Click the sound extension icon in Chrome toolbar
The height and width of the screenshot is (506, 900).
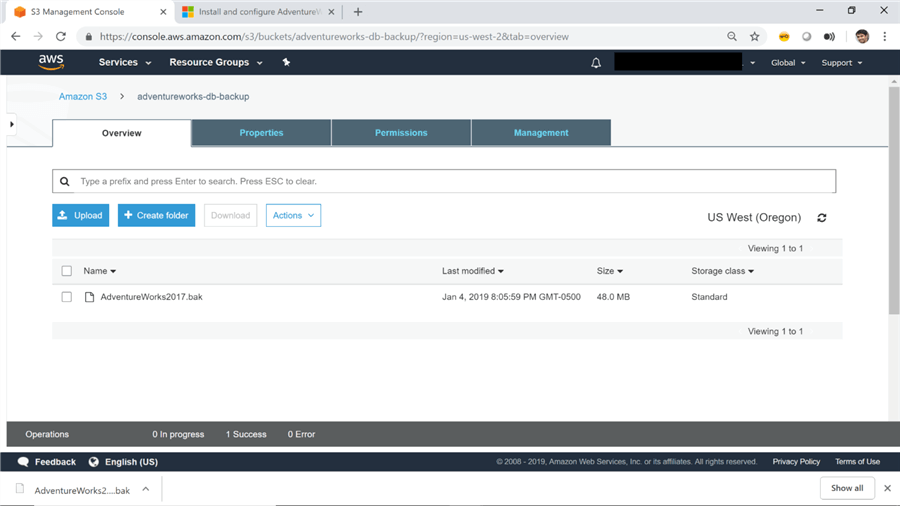[829, 36]
